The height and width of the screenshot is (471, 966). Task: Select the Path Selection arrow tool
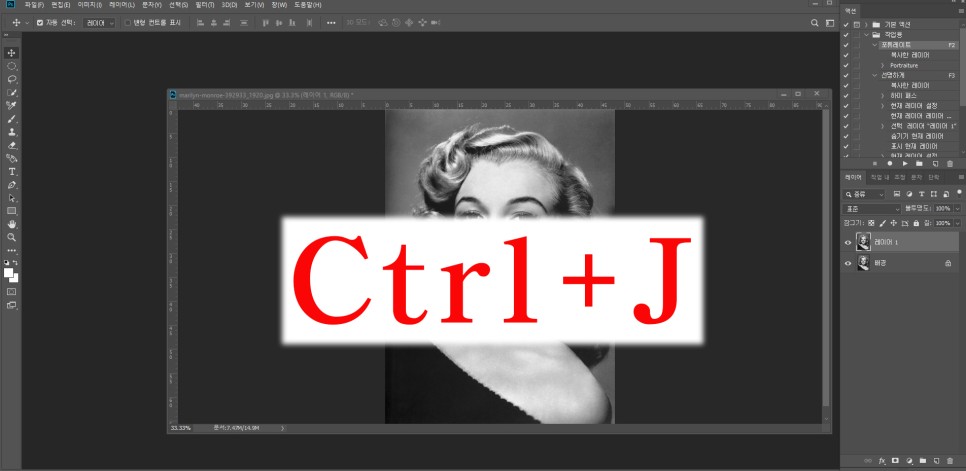(12, 198)
